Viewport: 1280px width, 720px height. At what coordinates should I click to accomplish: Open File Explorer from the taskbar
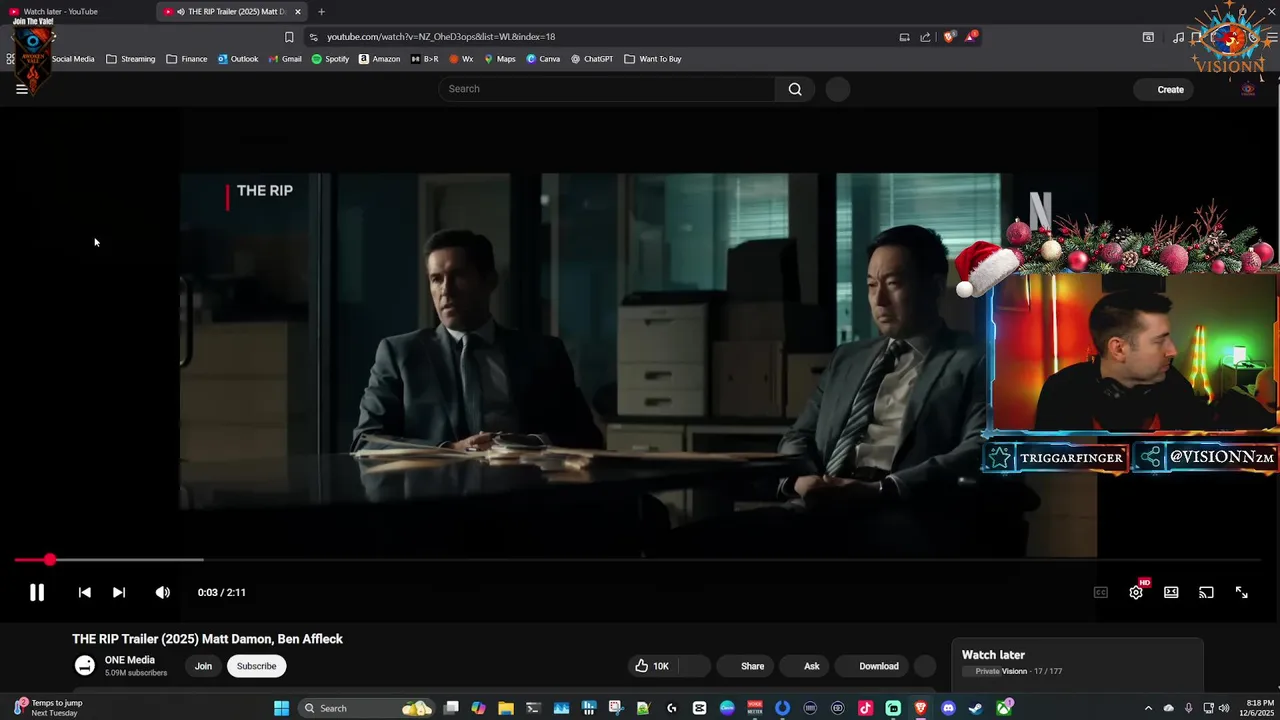coord(506,708)
